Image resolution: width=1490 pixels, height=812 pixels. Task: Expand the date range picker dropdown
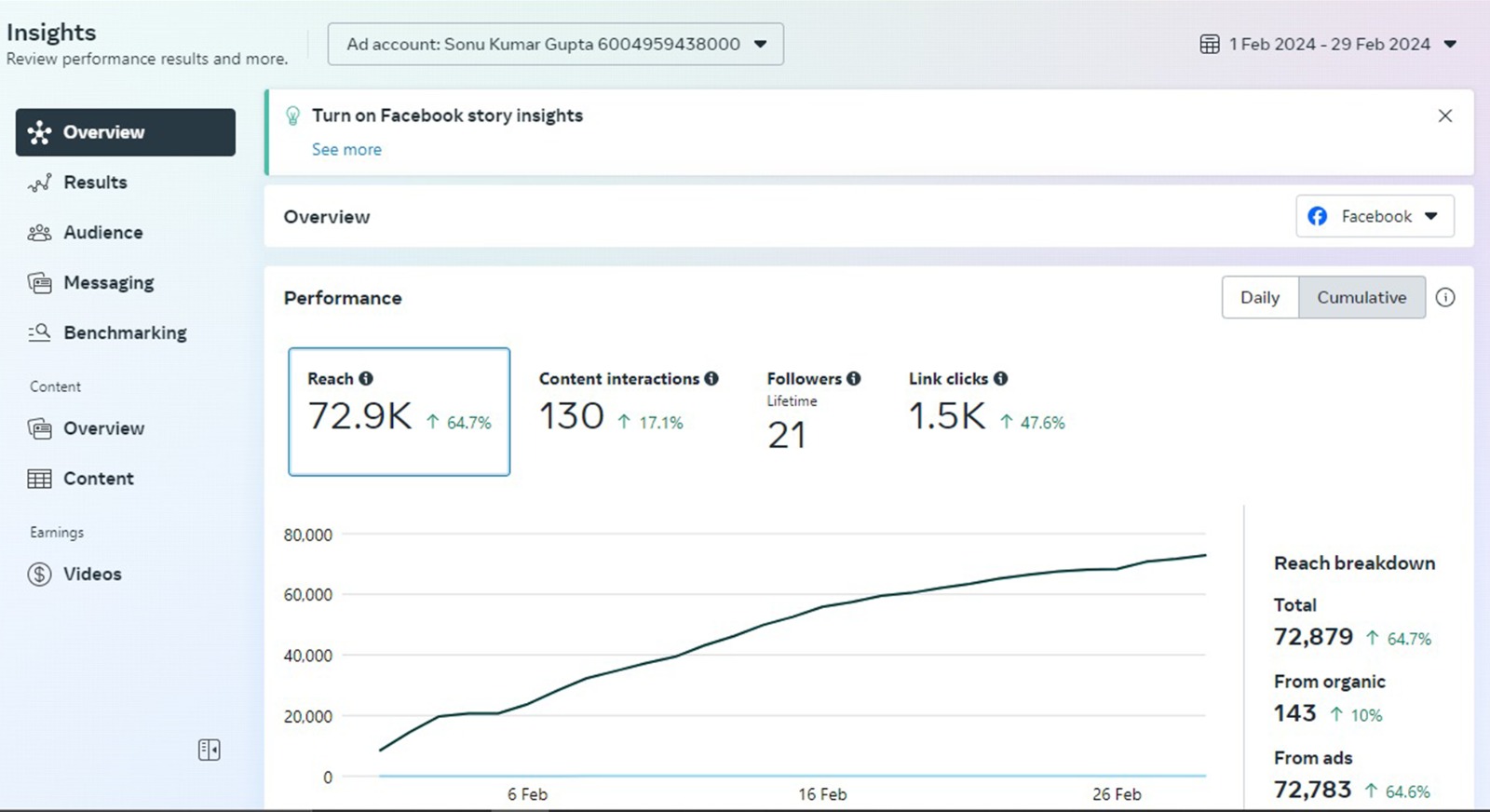1449,44
